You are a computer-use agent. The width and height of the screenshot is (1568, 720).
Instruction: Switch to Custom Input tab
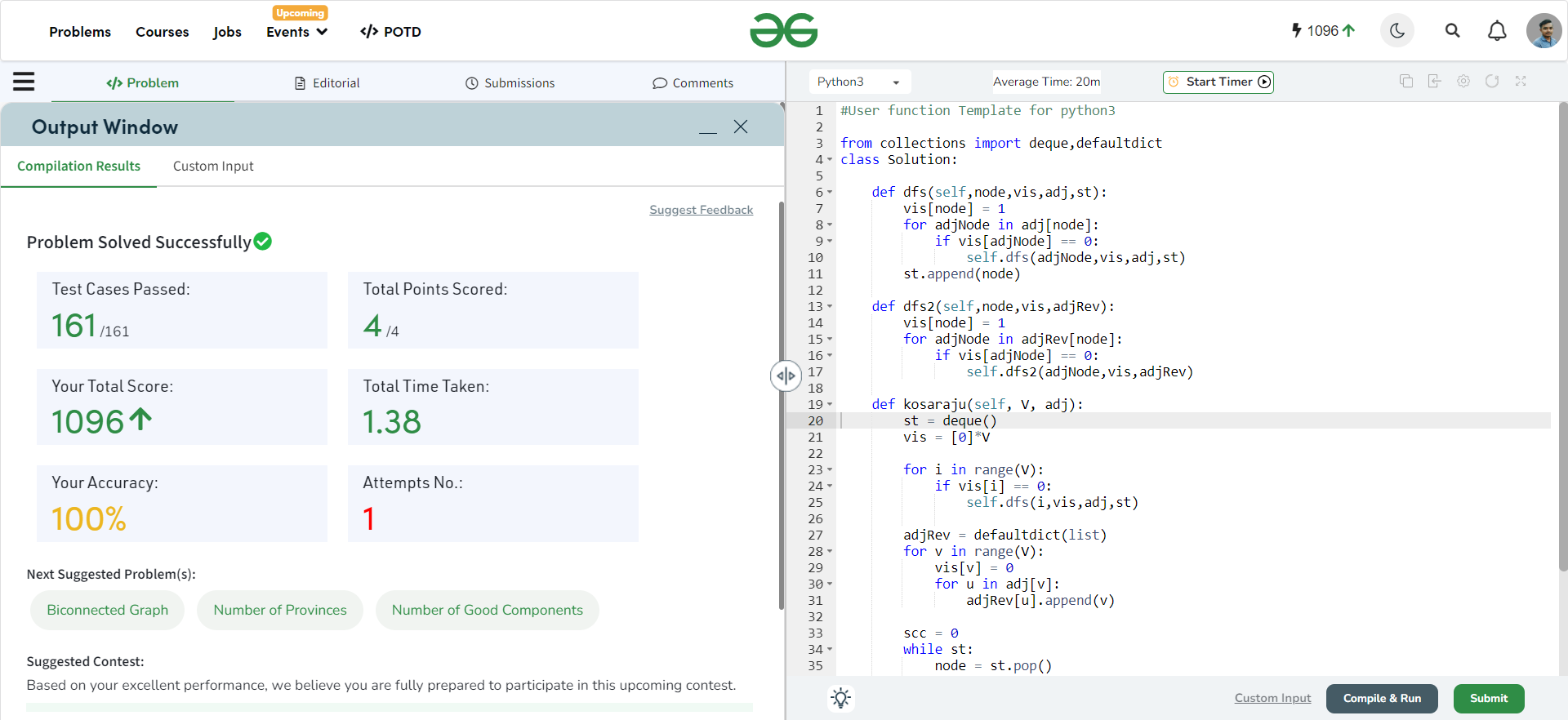click(213, 166)
